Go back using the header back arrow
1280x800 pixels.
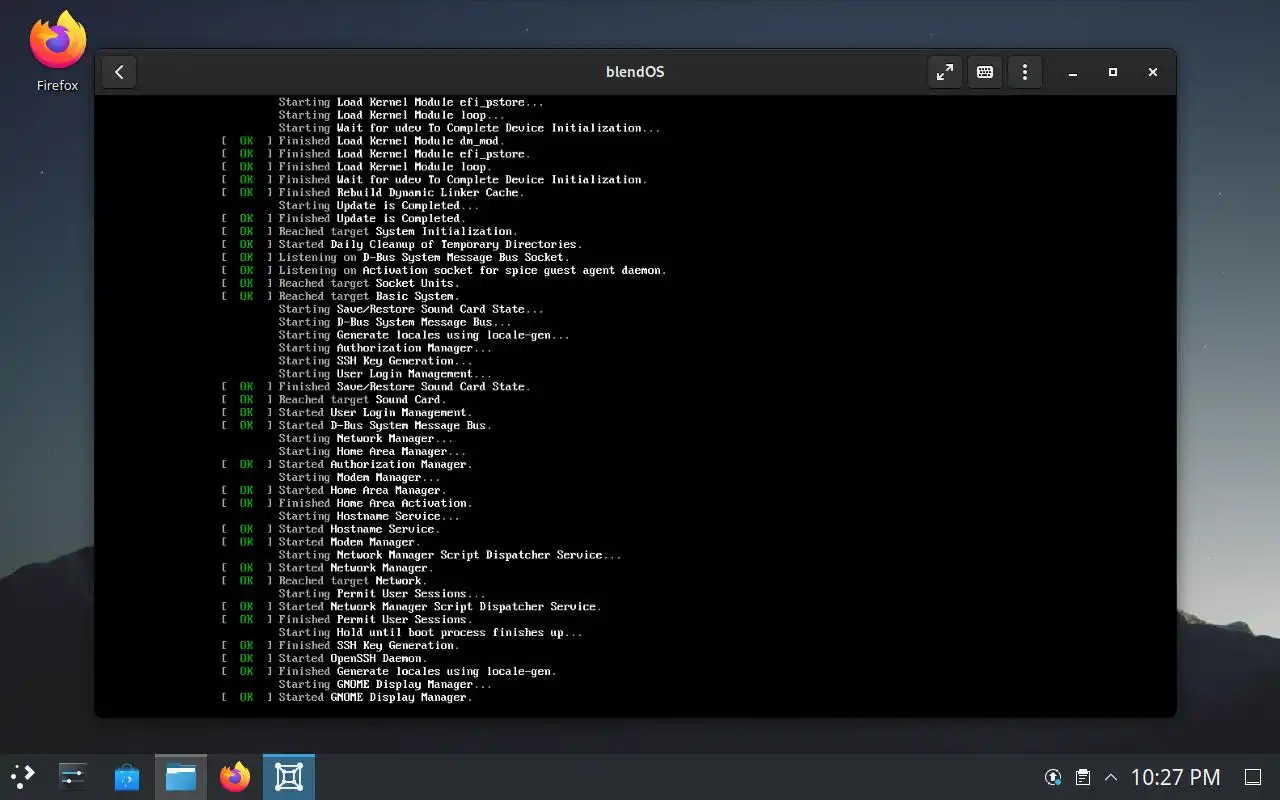(119, 72)
